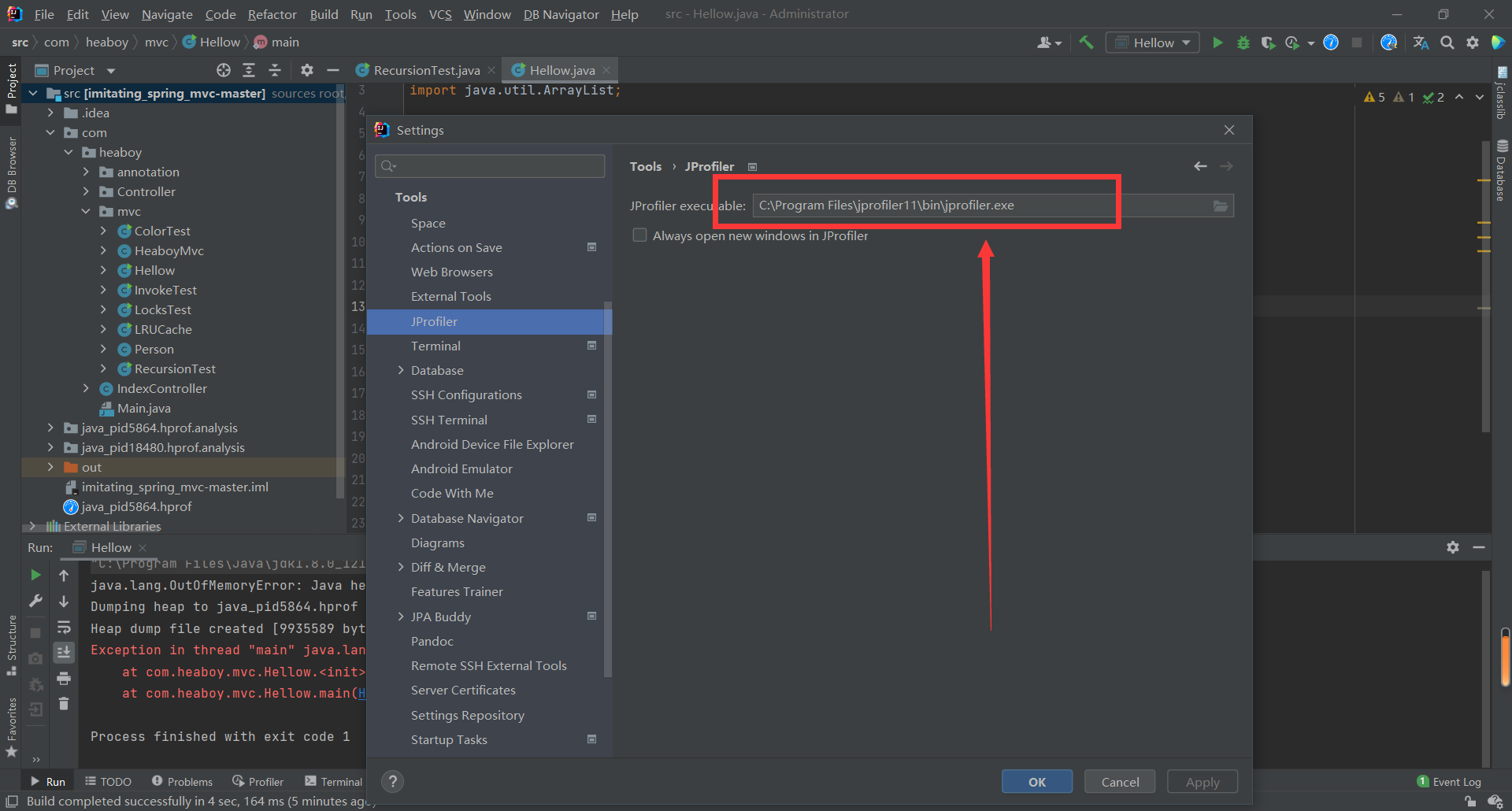The image size is (1512, 811).
Task: Apply settings with the OK button
Action: coord(1036,781)
